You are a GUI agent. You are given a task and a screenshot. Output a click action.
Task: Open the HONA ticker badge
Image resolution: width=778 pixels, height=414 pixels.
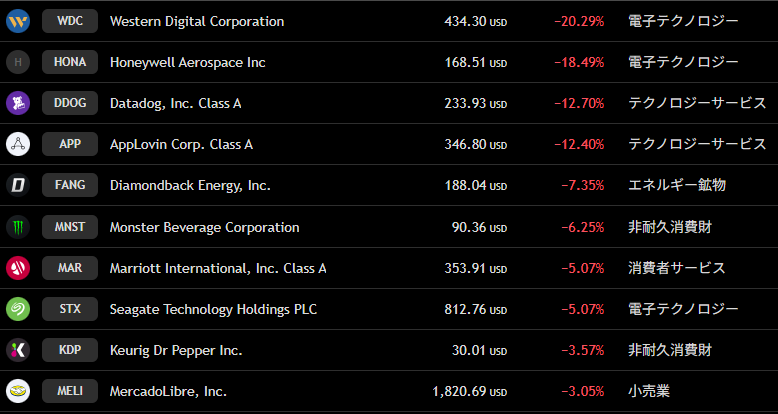click(x=70, y=62)
